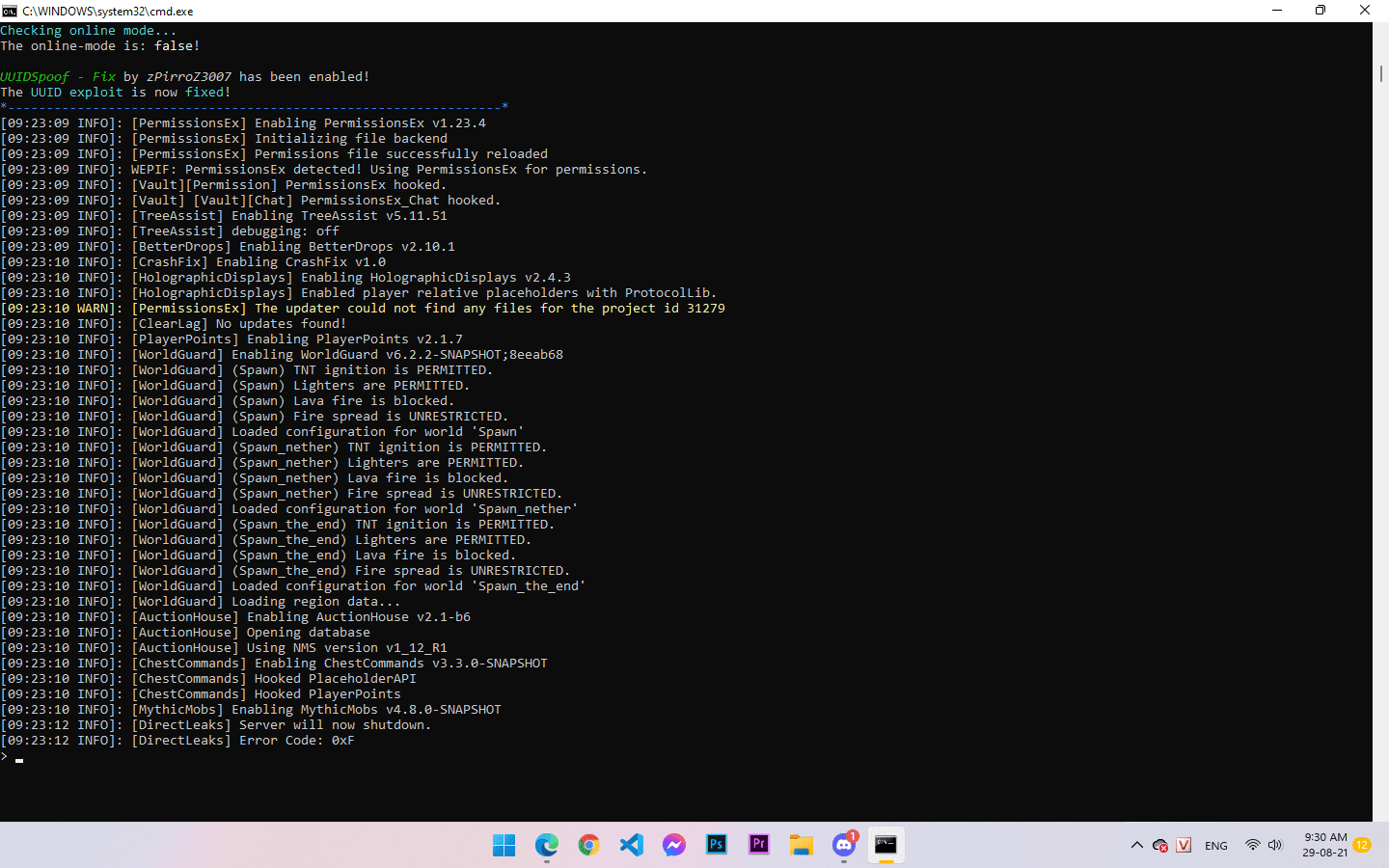
Task: Click the "Loading region data..." log line
Action: coord(201,602)
